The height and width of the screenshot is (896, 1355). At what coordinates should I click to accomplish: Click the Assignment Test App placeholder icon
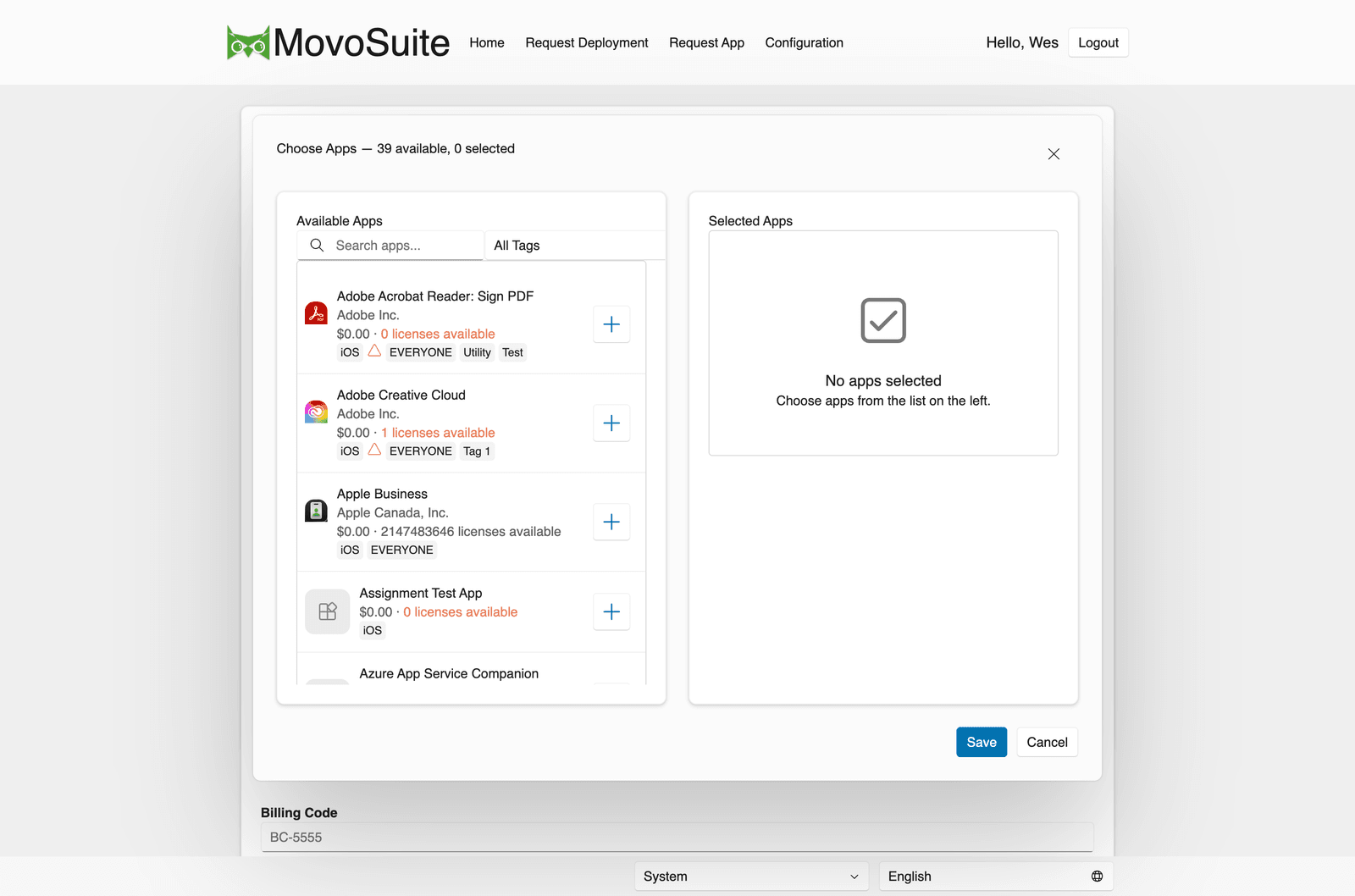pyautogui.click(x=327, y=611)
